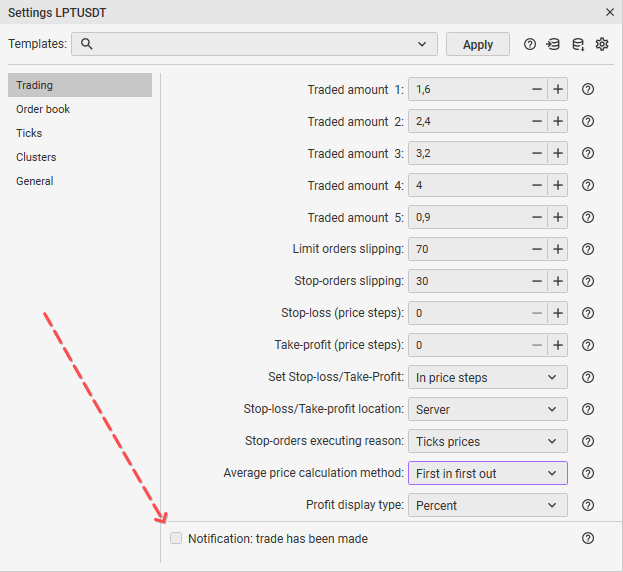Open help icon next to Apply button
Image resolution: width=623 pixels, height=572 pixels.
pos(530,44)
